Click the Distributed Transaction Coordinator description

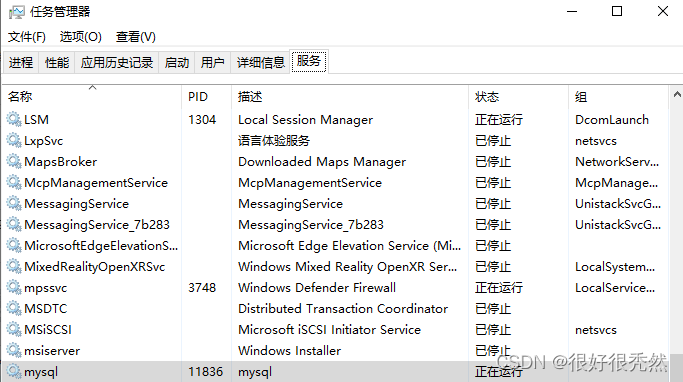tap(343, 309)
